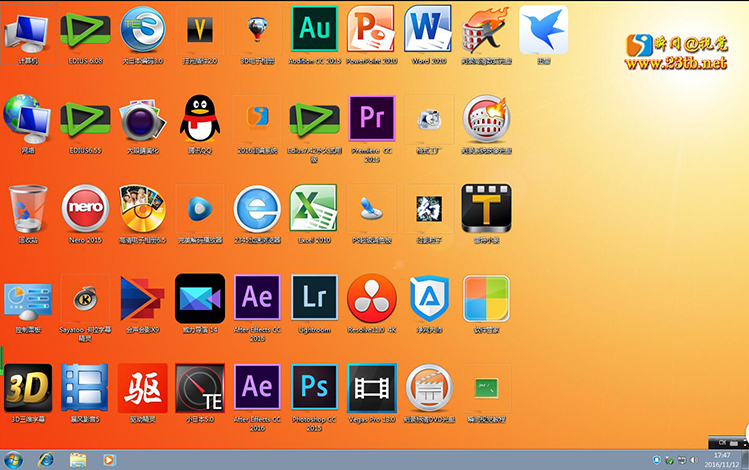Screen dimensions: 749x470
Task: Launch Adobe Audition CC 2015
Action: pos(314,29)
